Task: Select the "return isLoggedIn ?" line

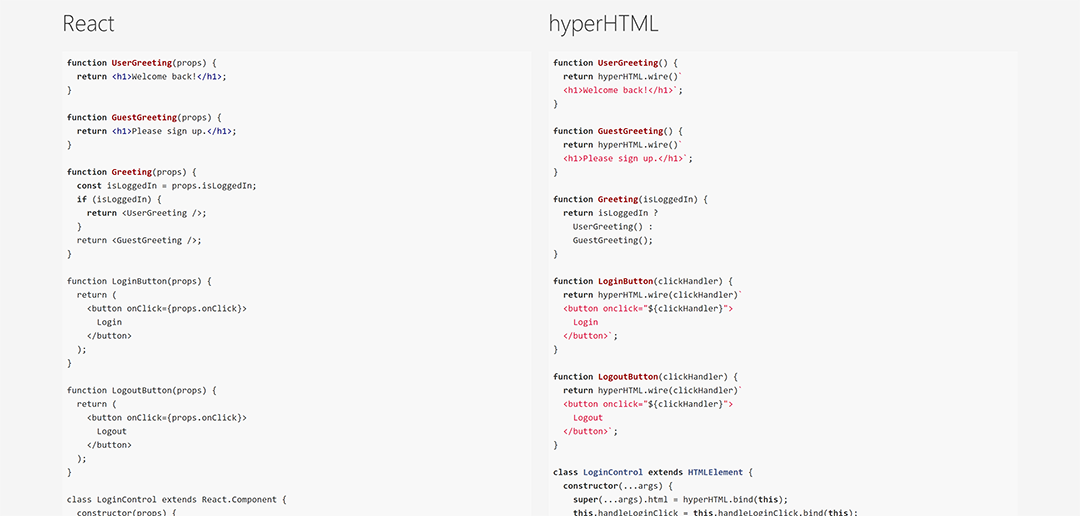Action: [610, 213]
